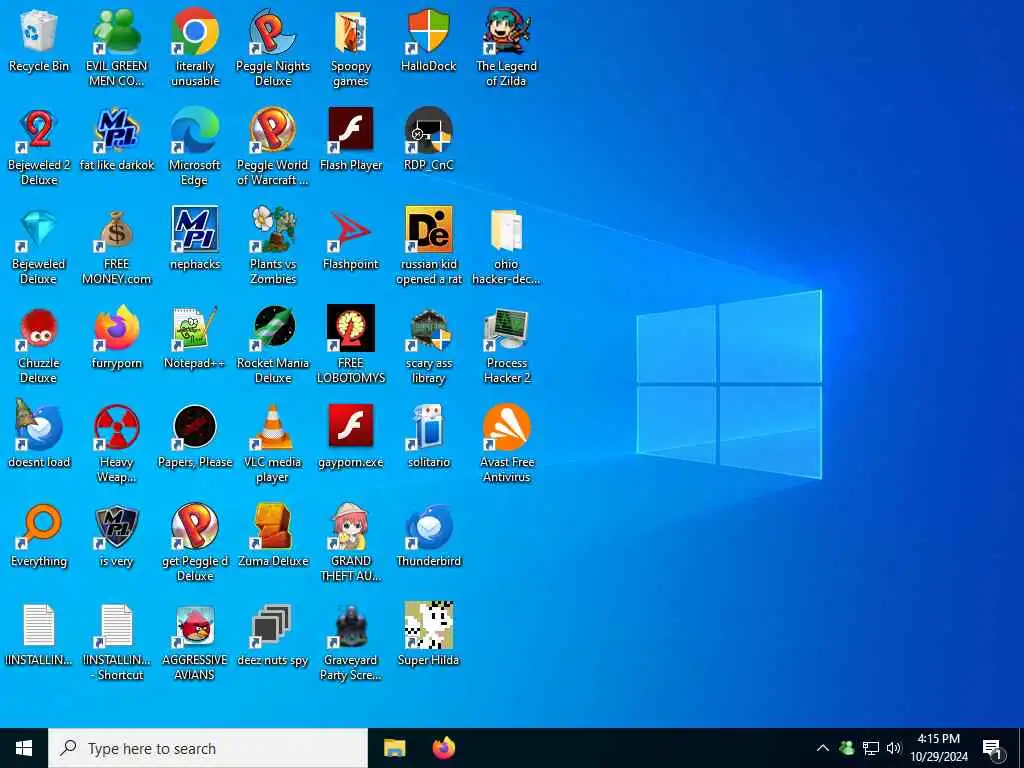
Task: Select the Bejeweled Deluxe diamond icon
Action: point(39,230)
